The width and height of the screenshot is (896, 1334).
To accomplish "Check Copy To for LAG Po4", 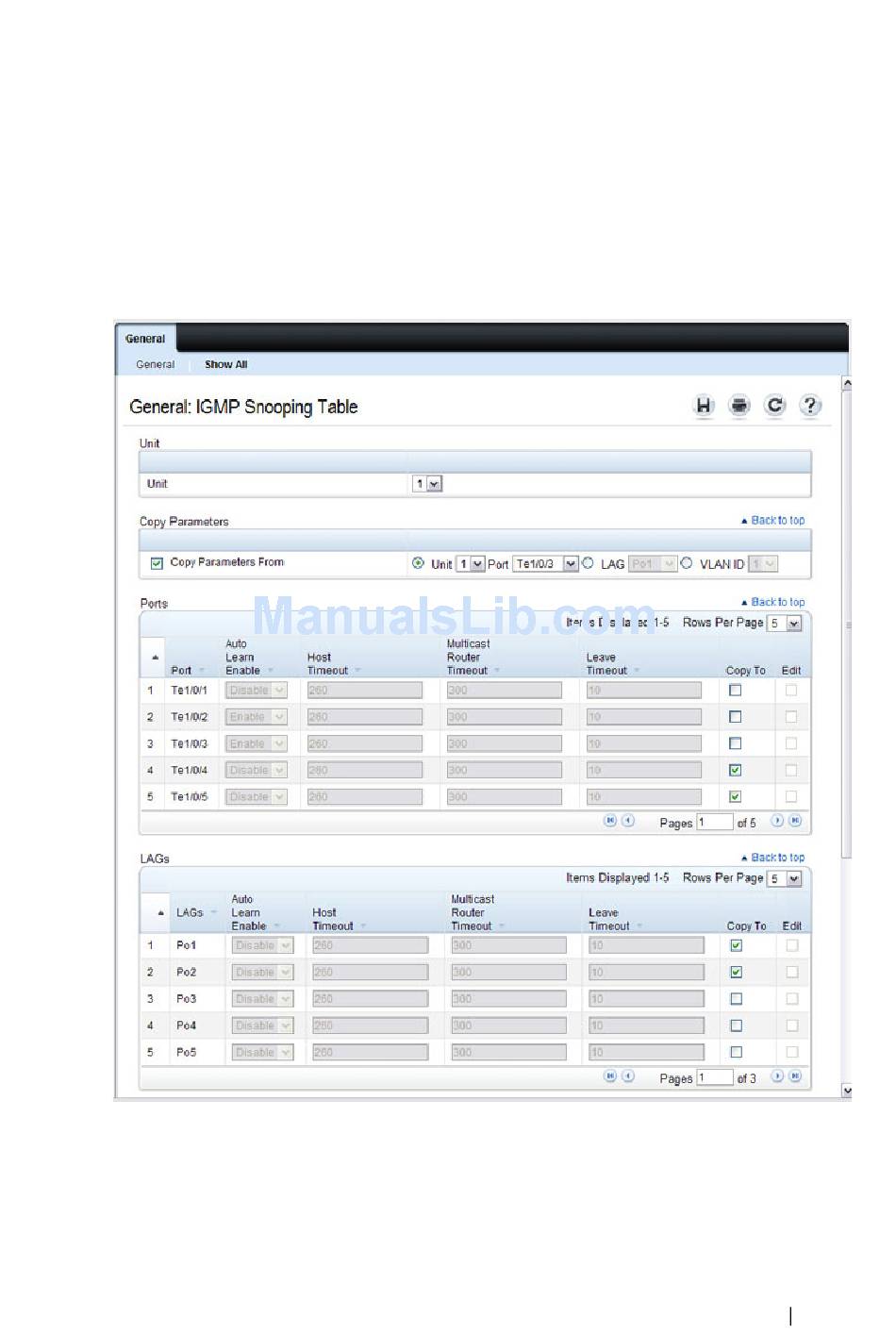I will tap(737, 1026).
